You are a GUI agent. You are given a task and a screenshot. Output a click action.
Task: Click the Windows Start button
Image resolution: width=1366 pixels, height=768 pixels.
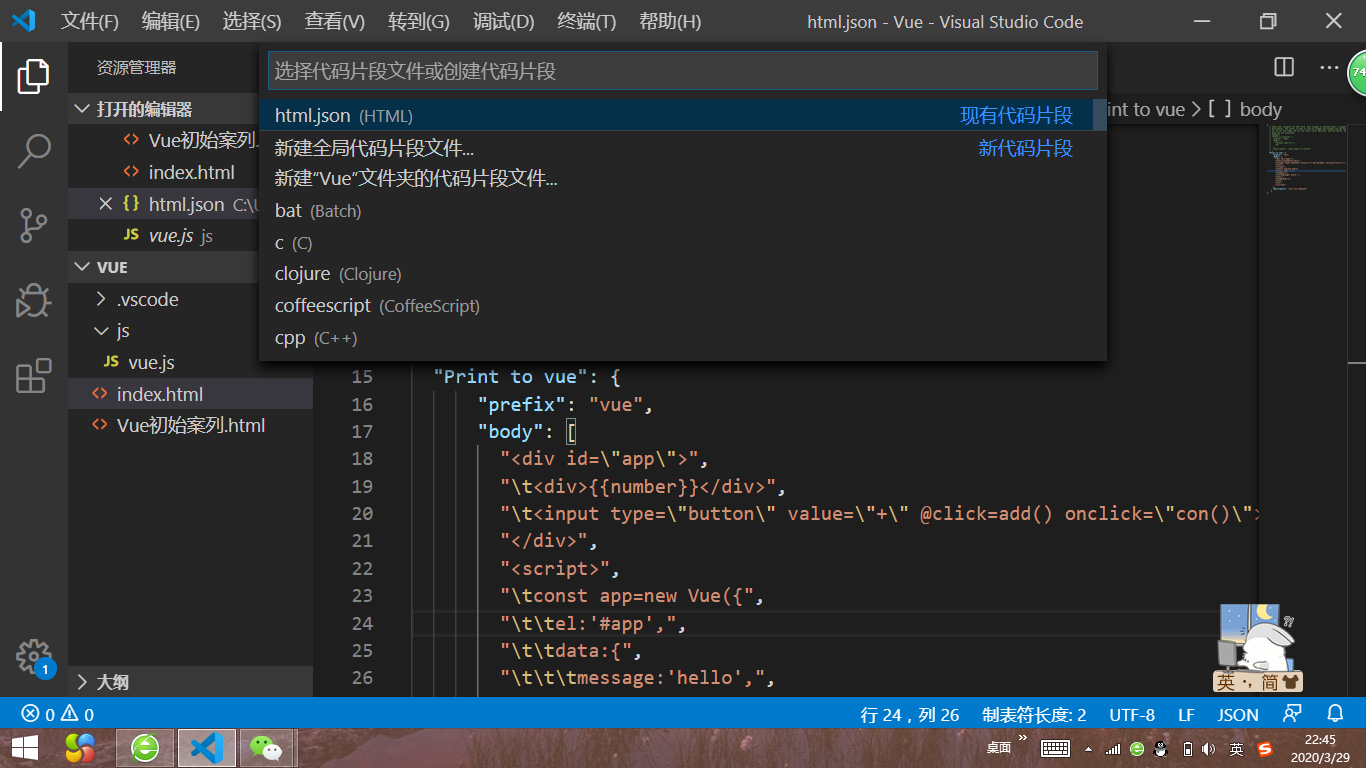[x=23, y=747]
